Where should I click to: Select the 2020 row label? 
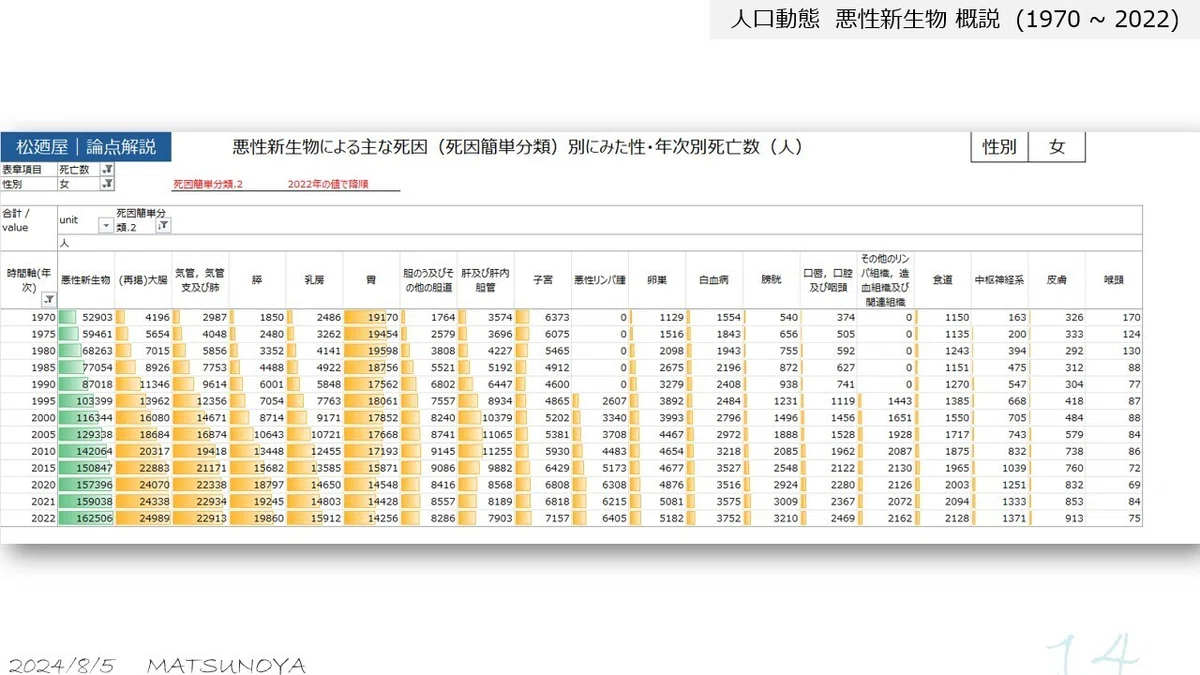(x=29, y=485)
